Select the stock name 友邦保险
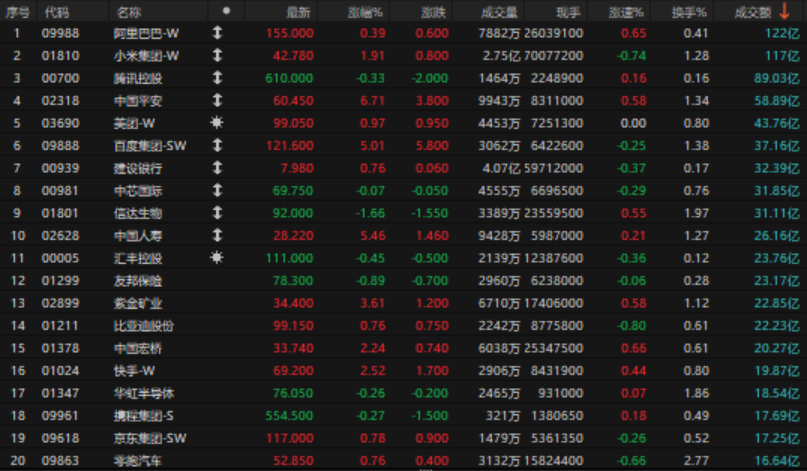 [138, 281]
